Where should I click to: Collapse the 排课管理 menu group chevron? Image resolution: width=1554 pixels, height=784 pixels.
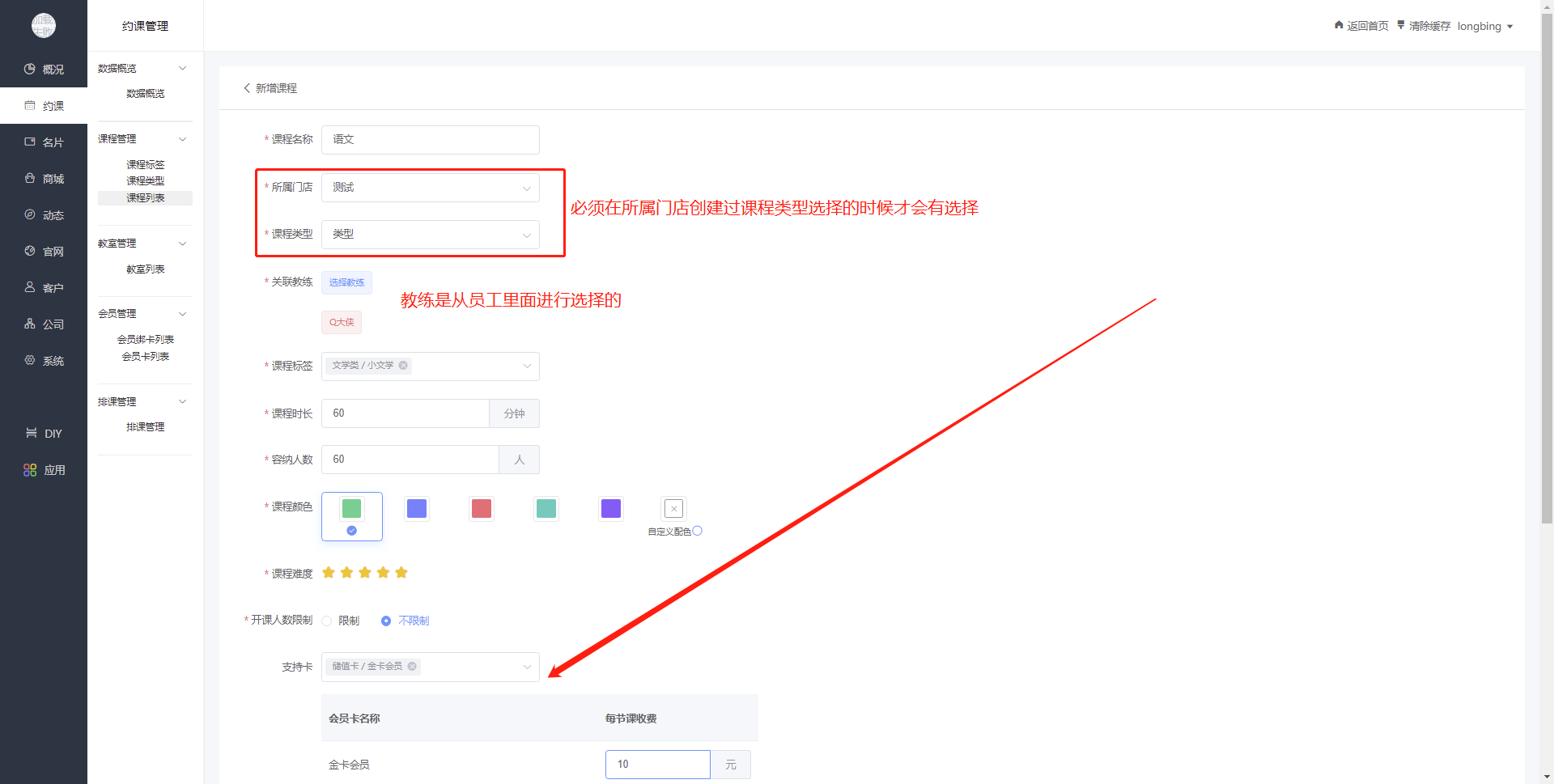pyautogui.click(x=183, y=402)
